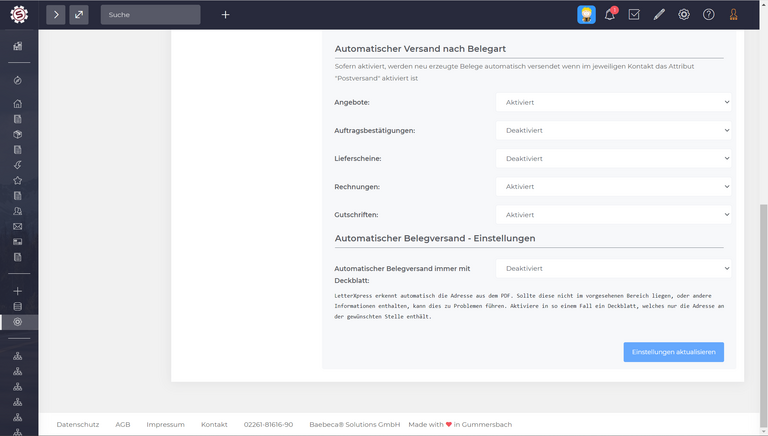This screenshot has width=768, height=436.
Task: Open the Auftragsbestätigungen dropdown
Action: coord(613,130)
